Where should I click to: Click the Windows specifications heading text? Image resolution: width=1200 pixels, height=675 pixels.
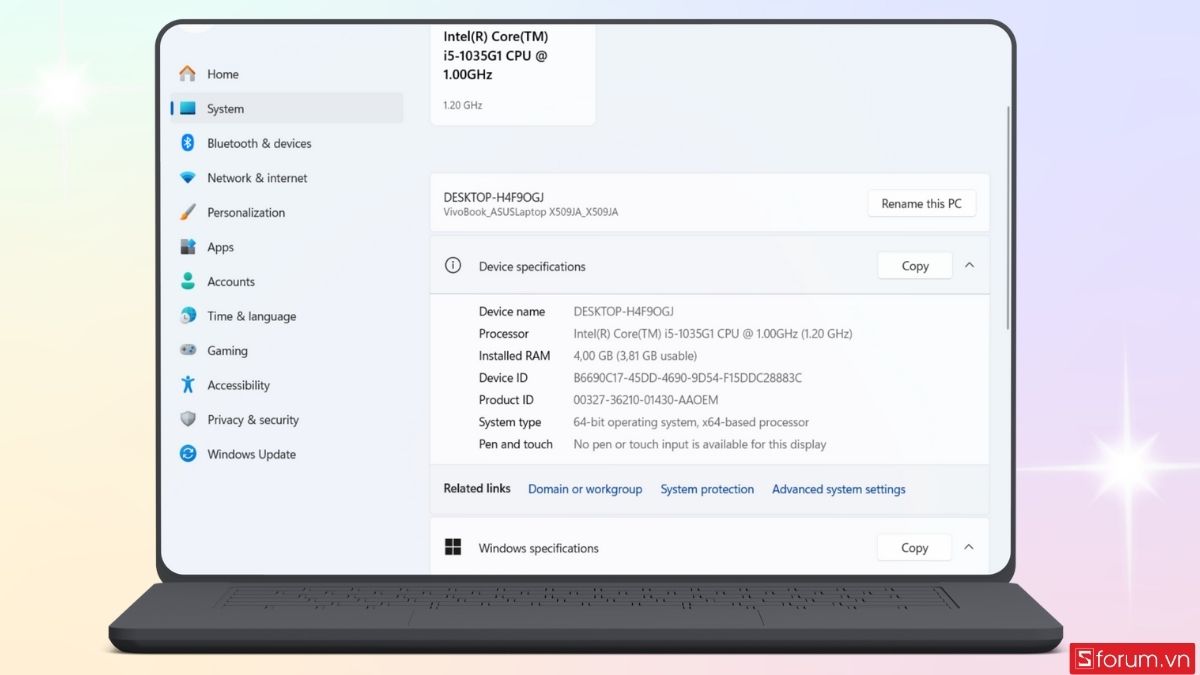tap(539, 548)
